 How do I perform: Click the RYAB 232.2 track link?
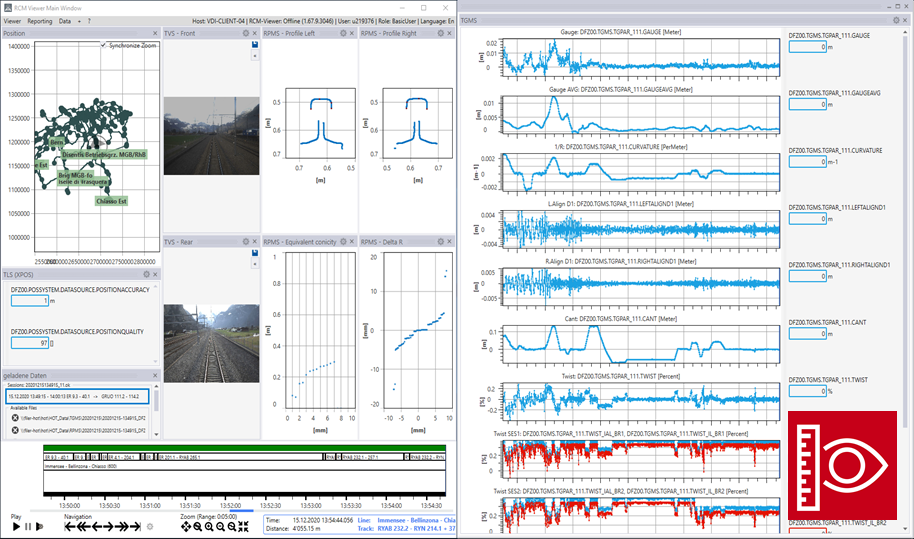pos(416,529)
